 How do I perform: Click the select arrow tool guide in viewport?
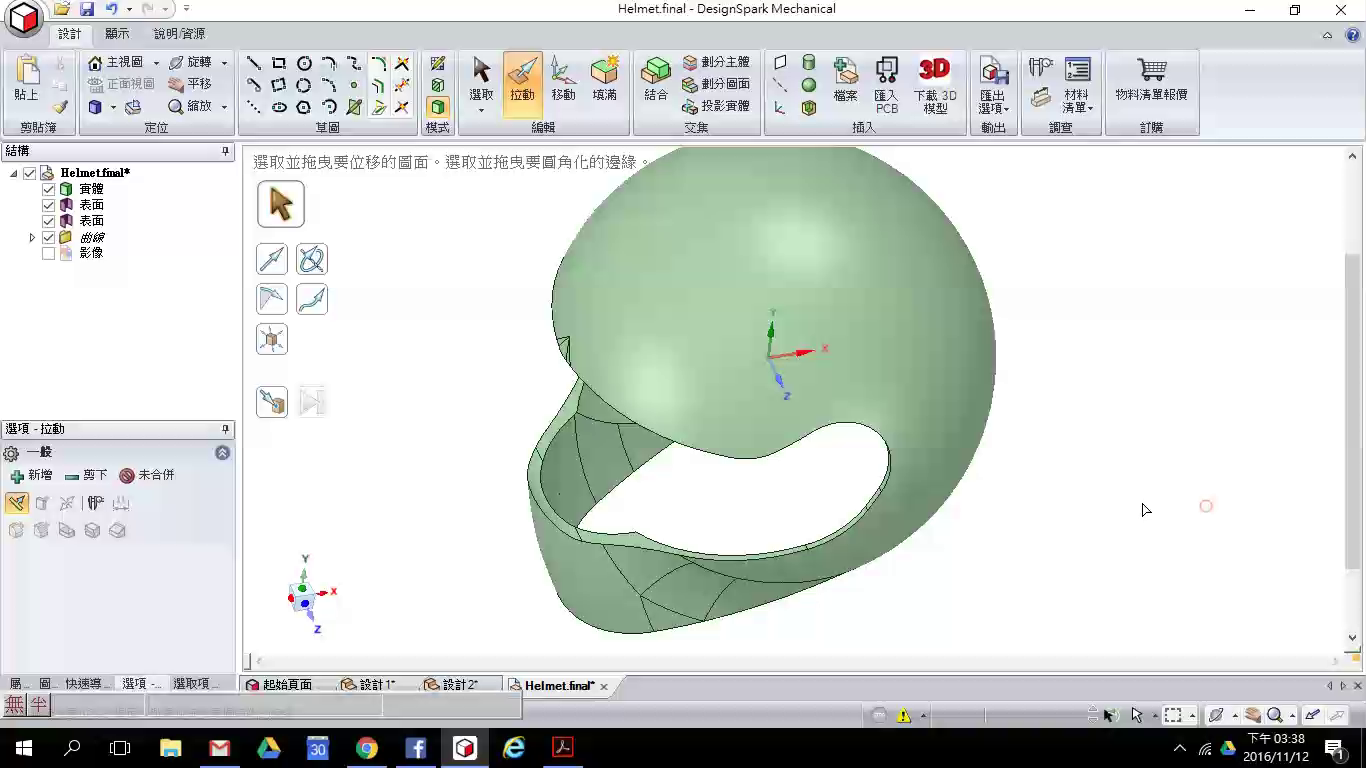click(281, 204)
